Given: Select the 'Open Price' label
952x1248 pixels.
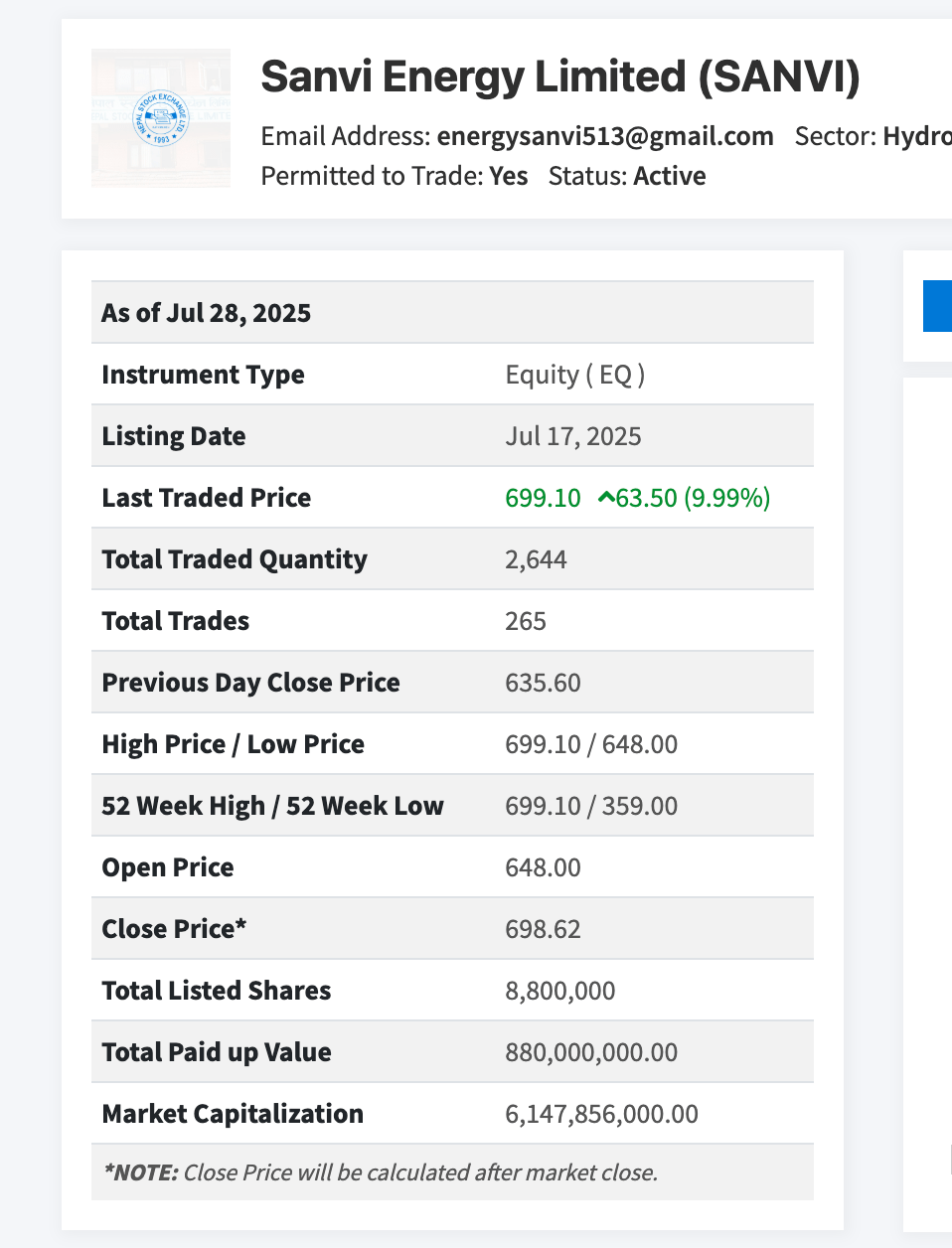Looking at the screenshot, I should (168, 867).
